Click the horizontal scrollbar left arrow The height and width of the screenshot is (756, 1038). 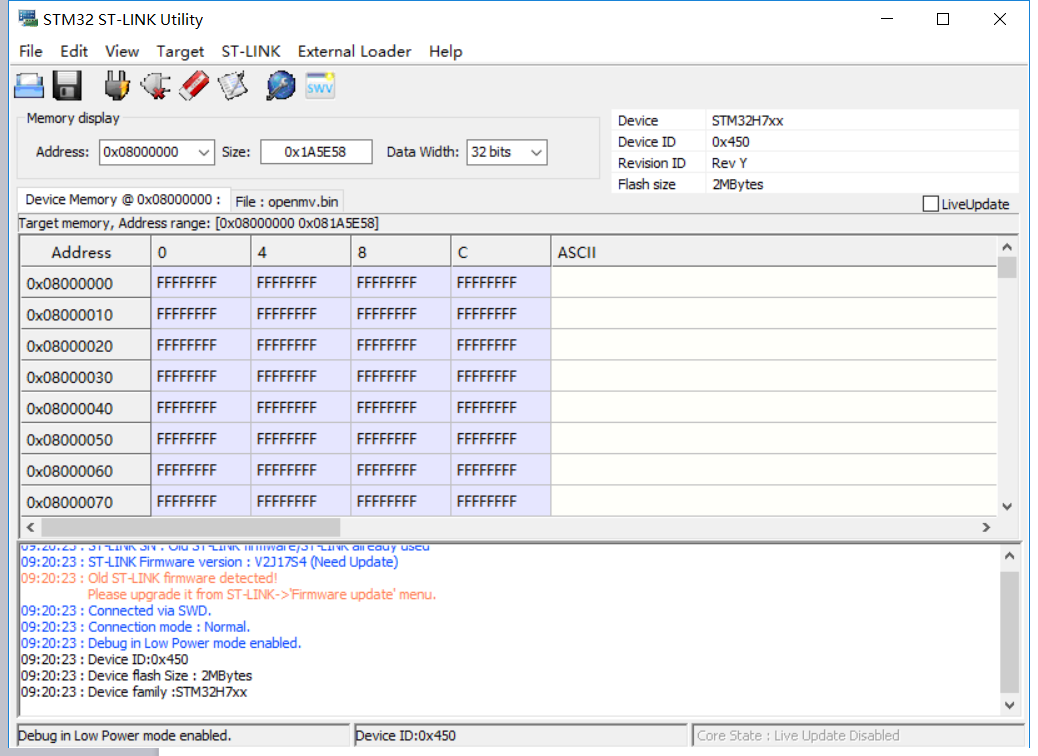[30, 528]
